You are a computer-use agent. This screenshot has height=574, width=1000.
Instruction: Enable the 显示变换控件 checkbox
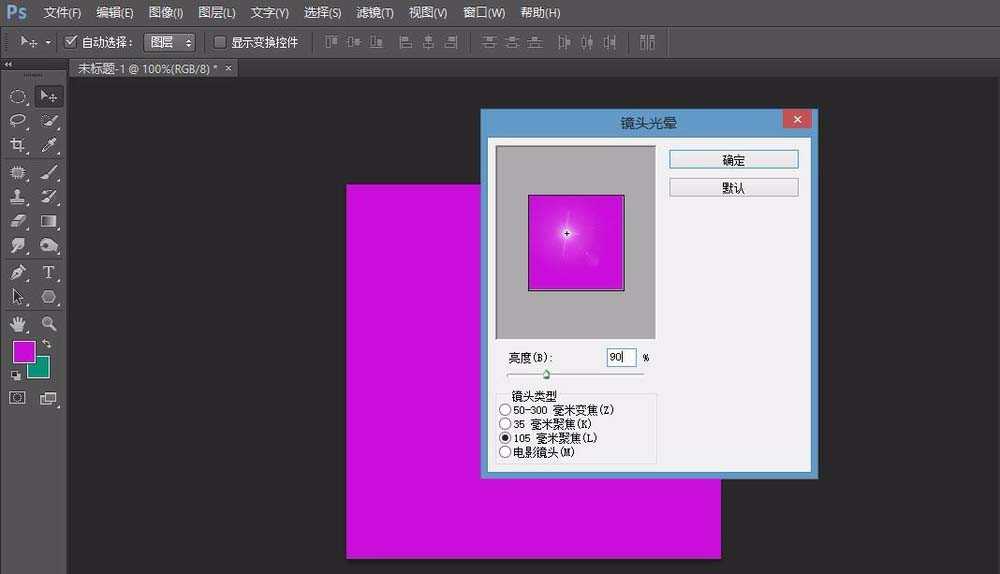(221, 43)
